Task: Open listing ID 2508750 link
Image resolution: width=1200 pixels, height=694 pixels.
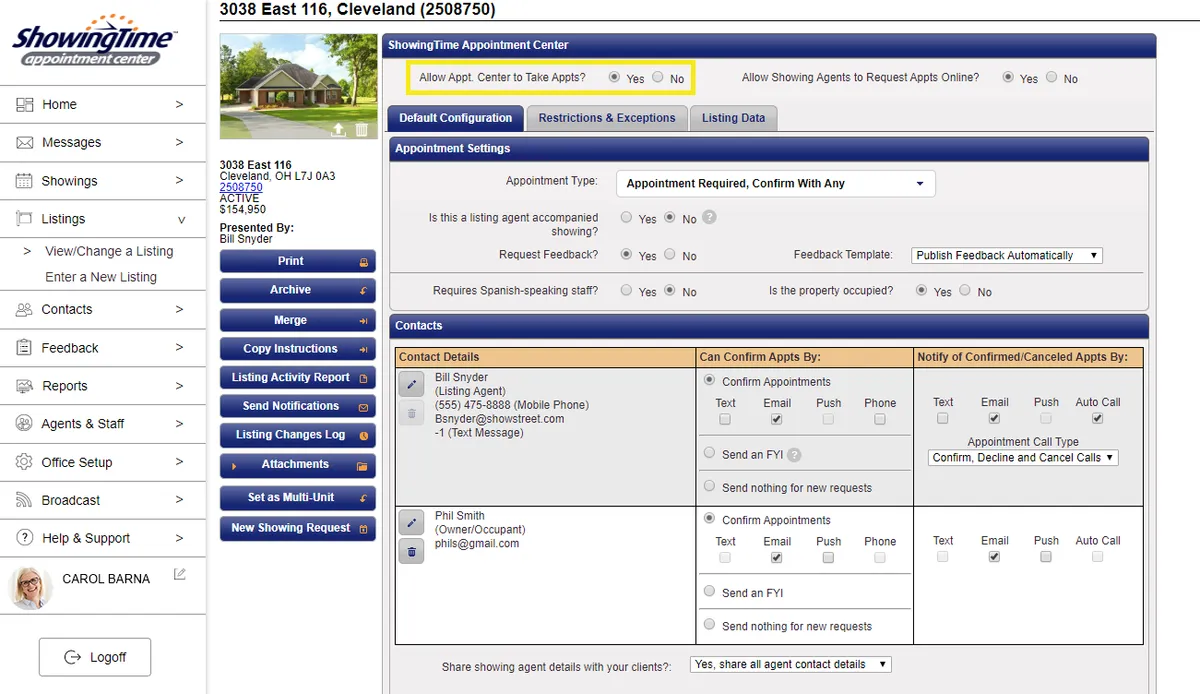Action: 241,187
